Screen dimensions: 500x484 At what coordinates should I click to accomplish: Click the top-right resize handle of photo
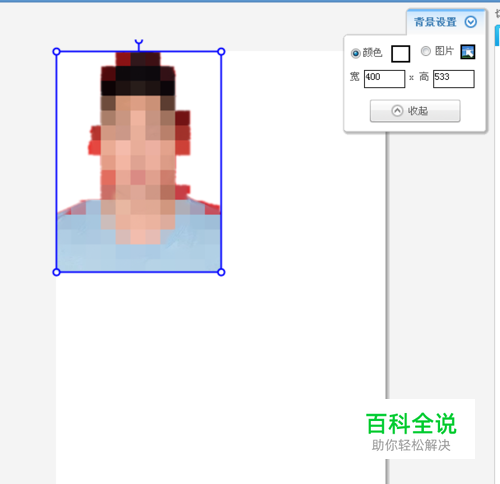[221, 52]
